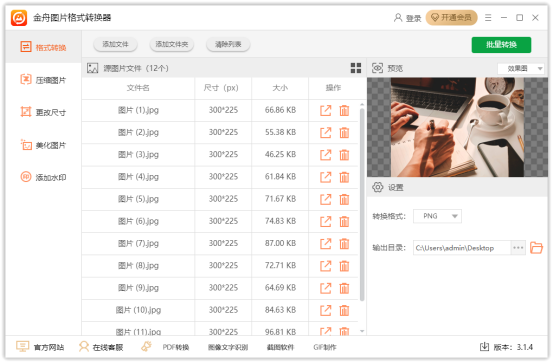Click the 批量转换 button
This screenshot has width=553, height=364.
501,45
